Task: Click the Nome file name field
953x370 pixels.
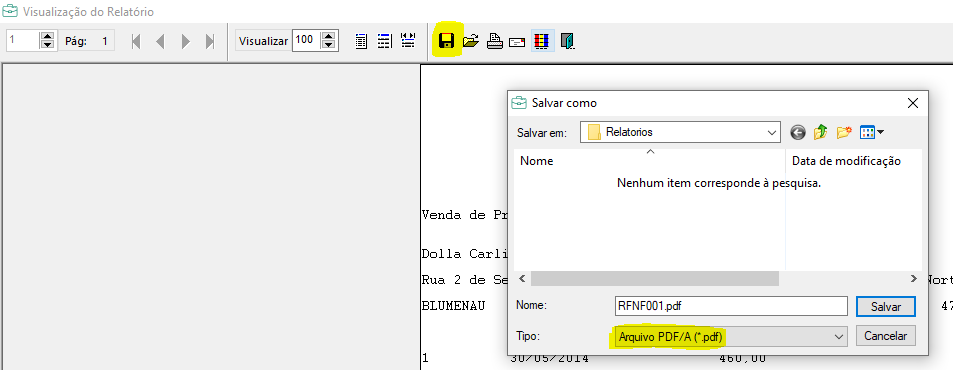Action: pos(731,306)
